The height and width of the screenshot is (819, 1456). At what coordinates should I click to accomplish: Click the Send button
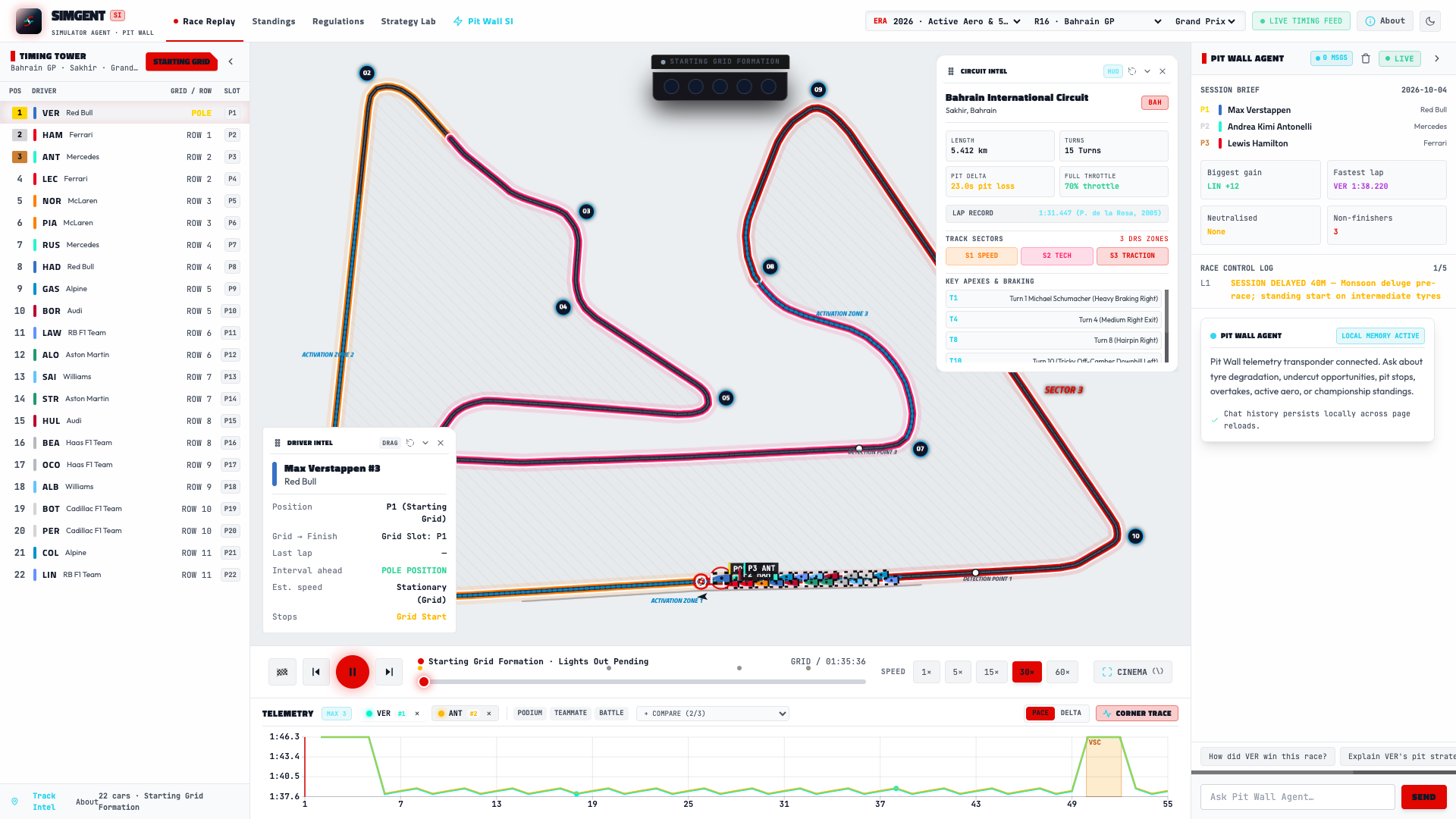[x=1423, y=797]
